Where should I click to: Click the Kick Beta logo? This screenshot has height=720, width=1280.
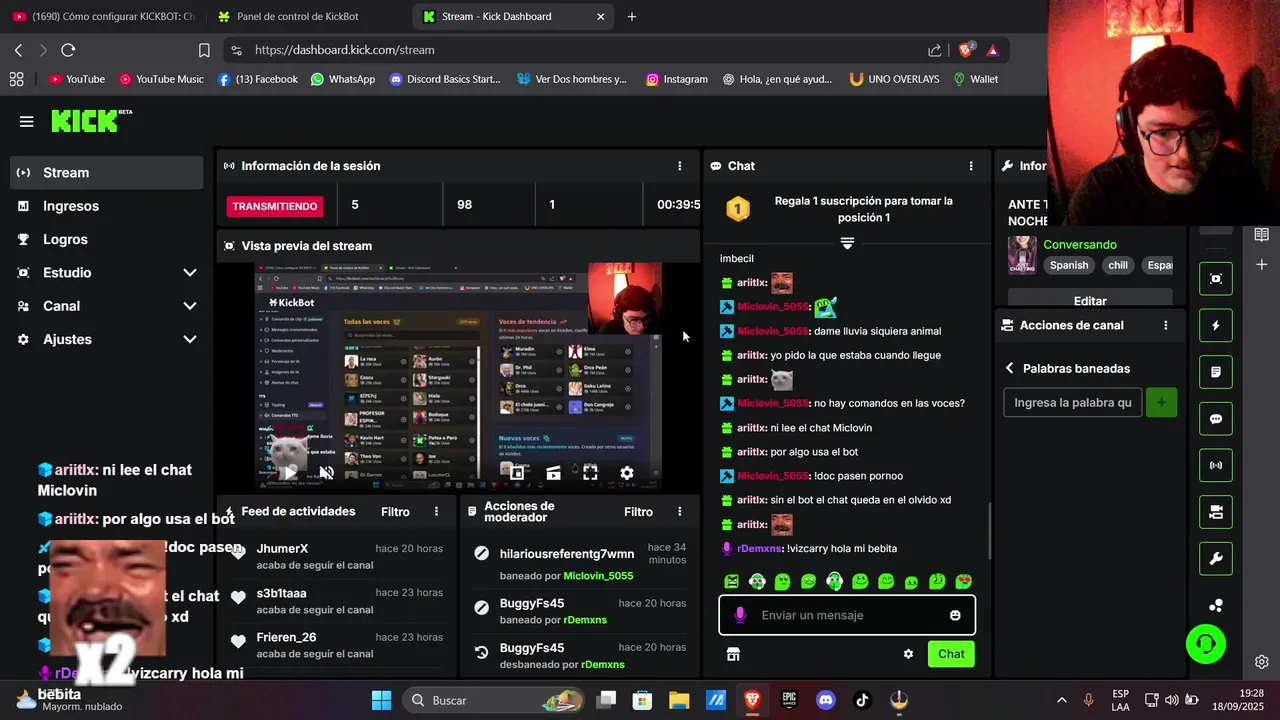[92, 121]
